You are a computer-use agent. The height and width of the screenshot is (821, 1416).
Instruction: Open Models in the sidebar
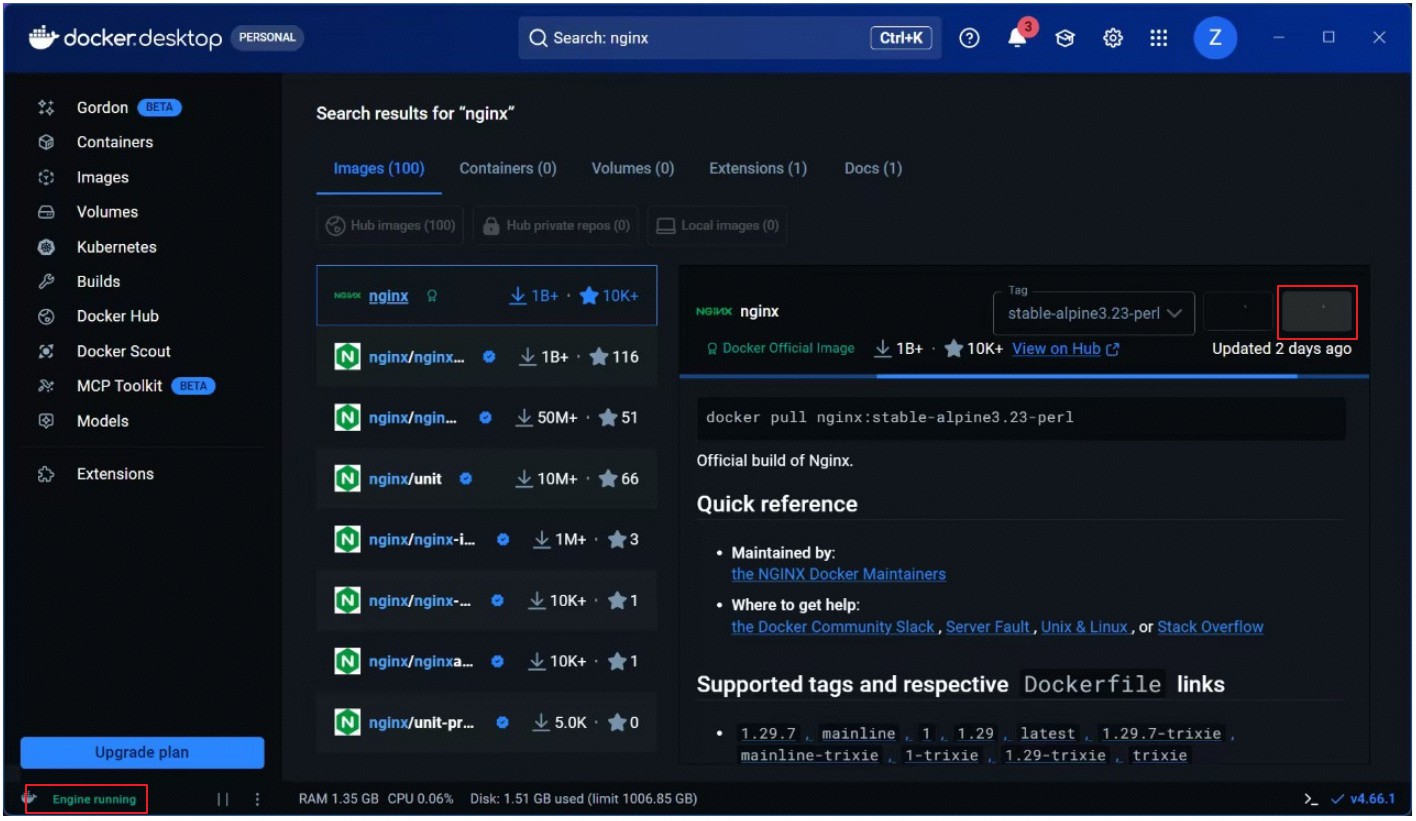pyautogui.click(x=140, y=421)
